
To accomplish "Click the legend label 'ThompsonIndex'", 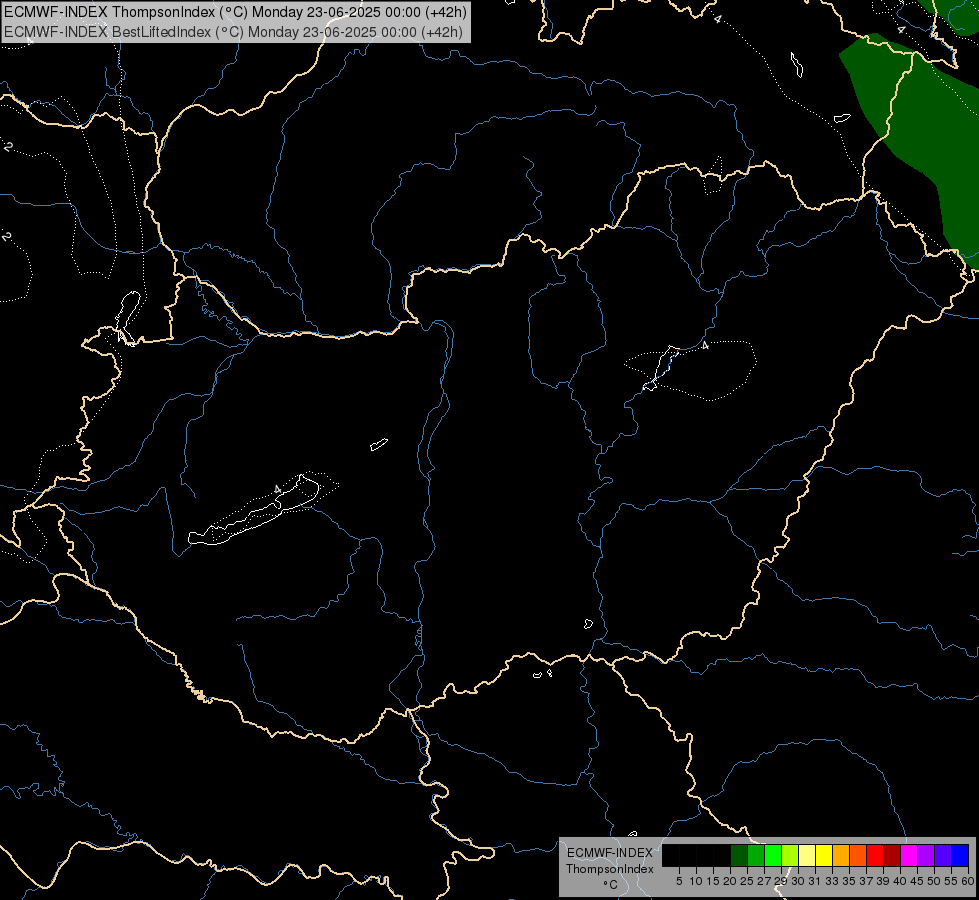I will [609, 869].
